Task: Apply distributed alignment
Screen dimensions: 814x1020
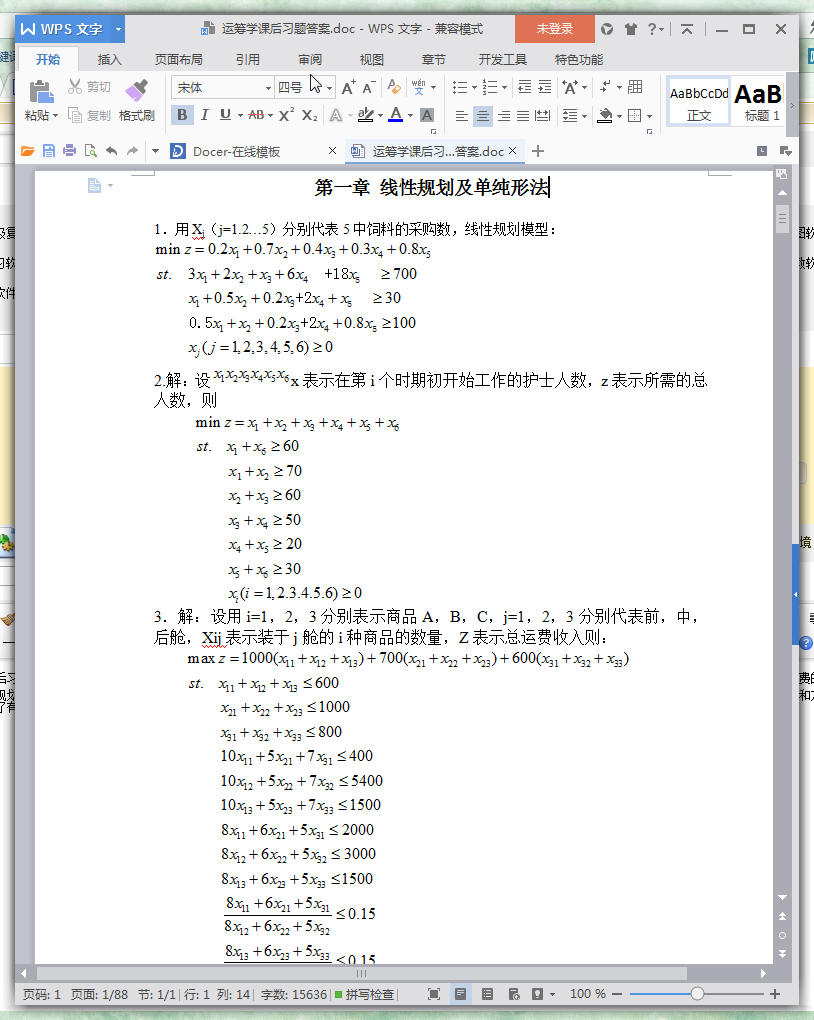Action: coord(542,116)
